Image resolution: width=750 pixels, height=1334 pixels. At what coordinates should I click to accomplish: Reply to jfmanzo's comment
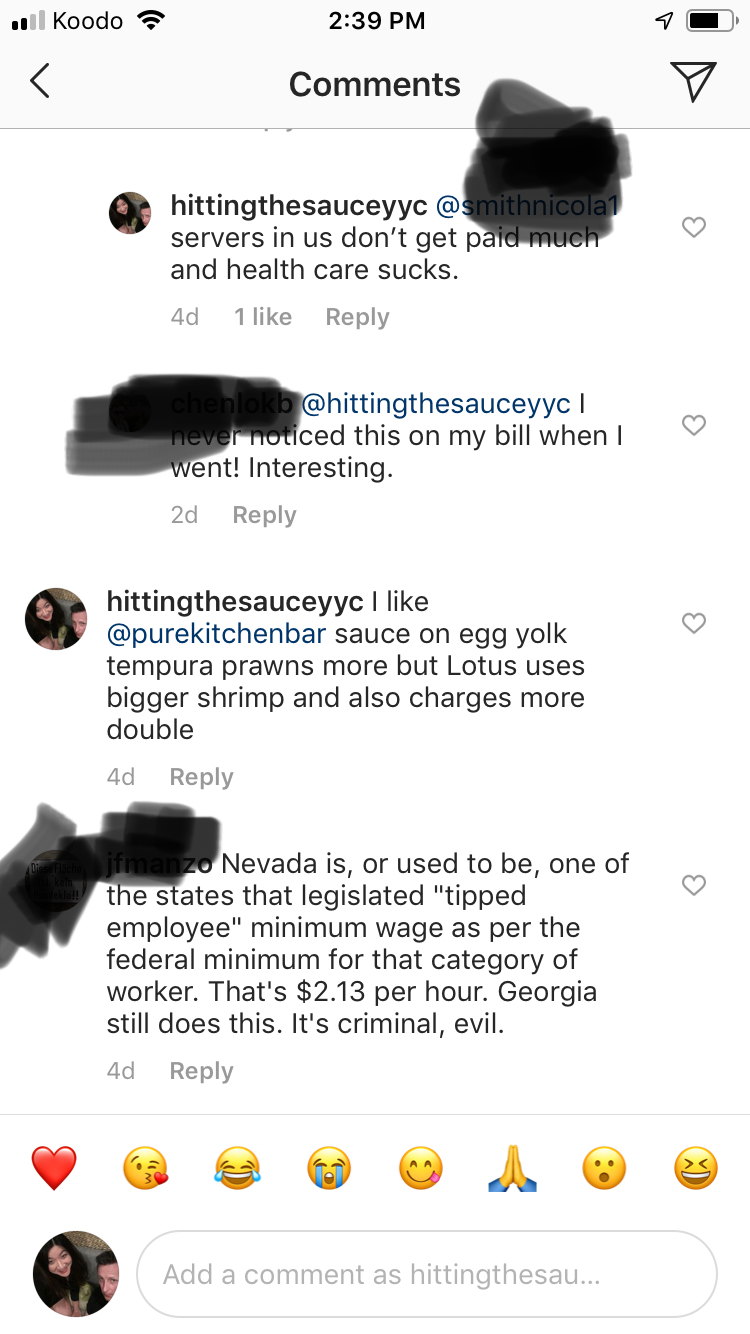tap(201, 1070)
